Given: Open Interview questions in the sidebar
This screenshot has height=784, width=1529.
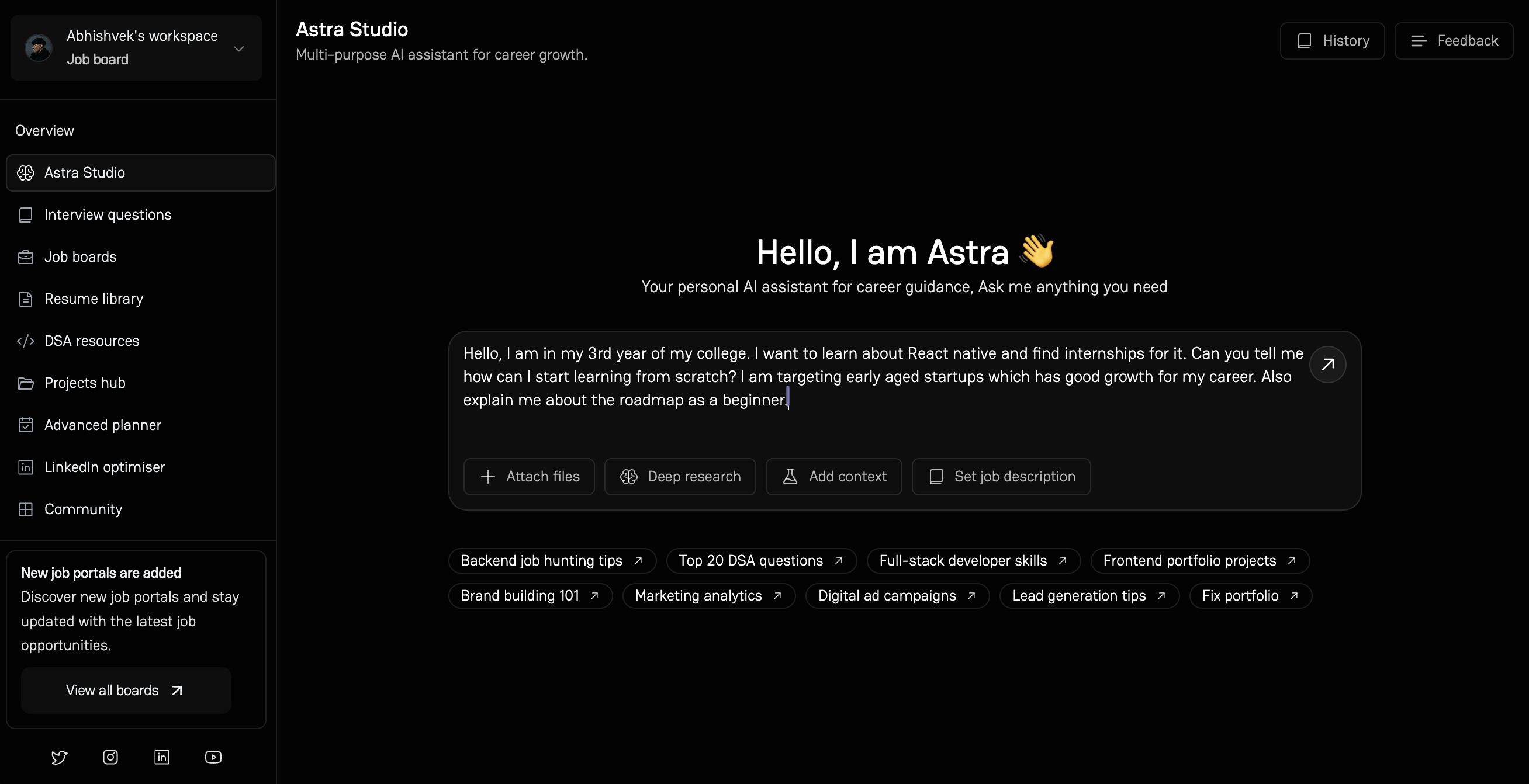Looking at the screenshot, I should coord(108,215).
